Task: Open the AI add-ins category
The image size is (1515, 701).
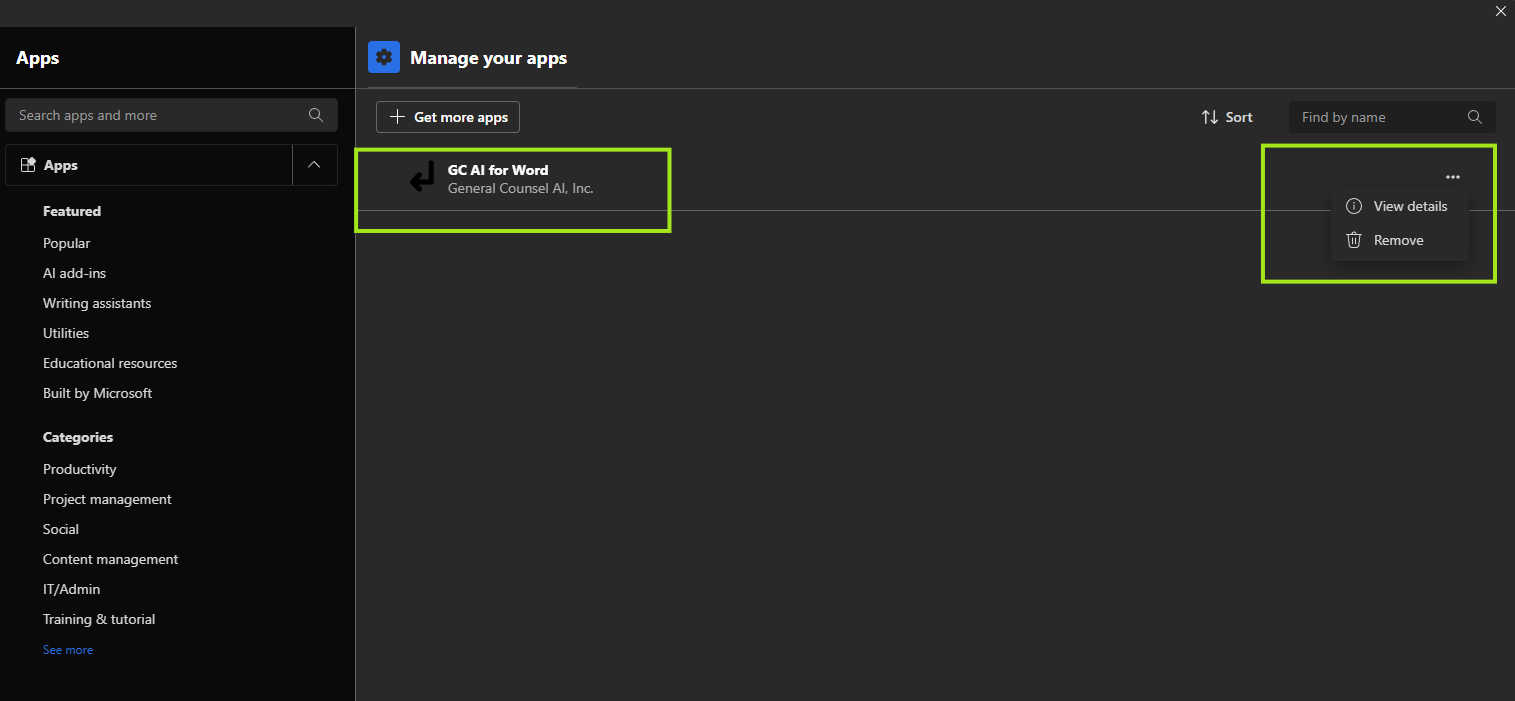Action: [x=74, y=273]
